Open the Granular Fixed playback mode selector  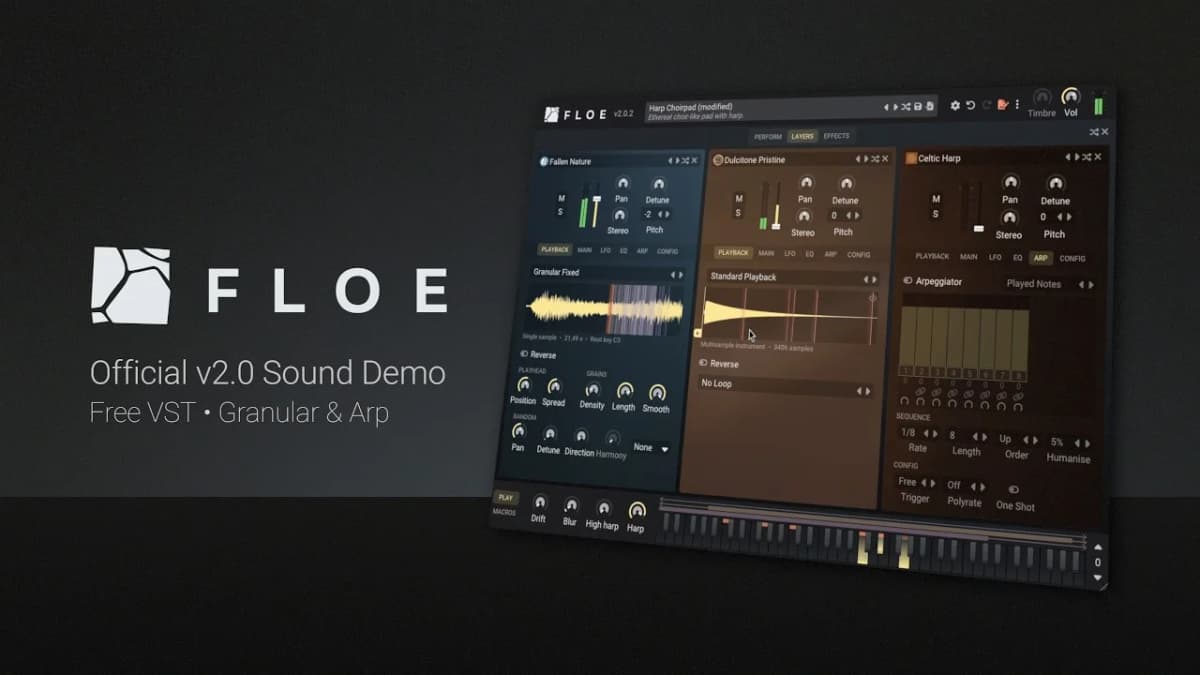tap(608, 273)
